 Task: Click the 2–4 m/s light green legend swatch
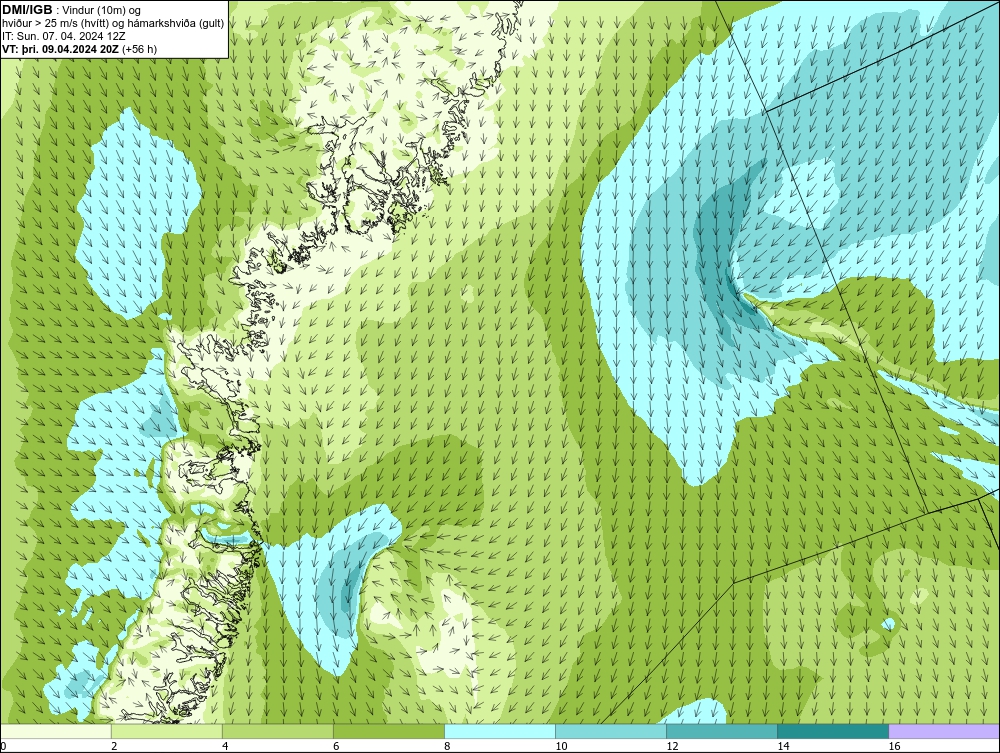(167, 731)
